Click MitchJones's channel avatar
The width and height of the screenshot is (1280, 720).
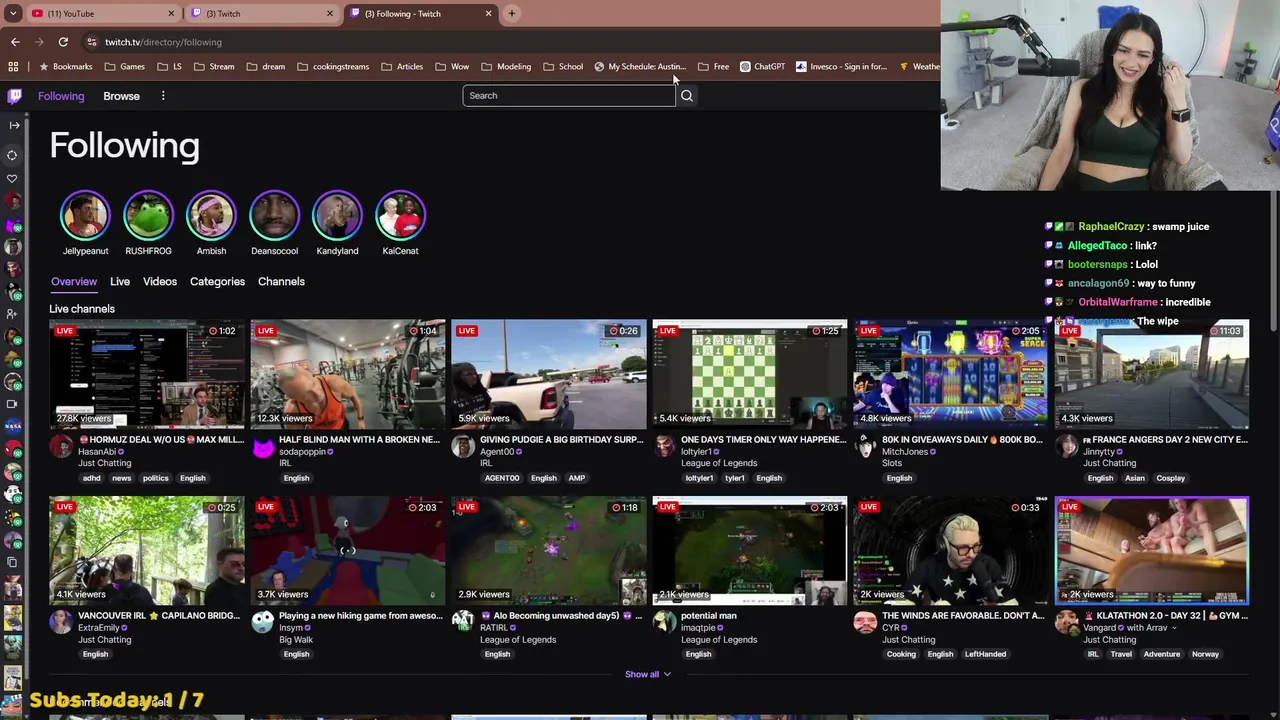click(x=865, y=446)
